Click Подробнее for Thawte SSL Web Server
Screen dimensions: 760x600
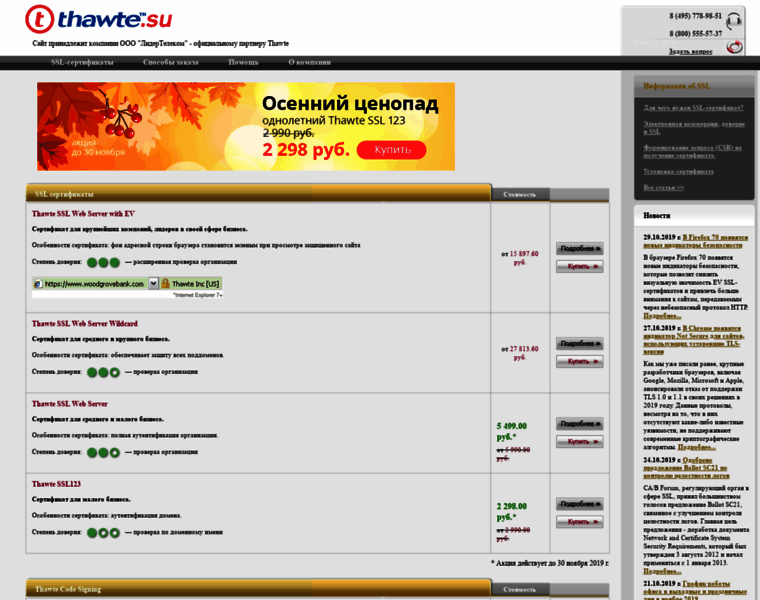click(x=580, y=424)
